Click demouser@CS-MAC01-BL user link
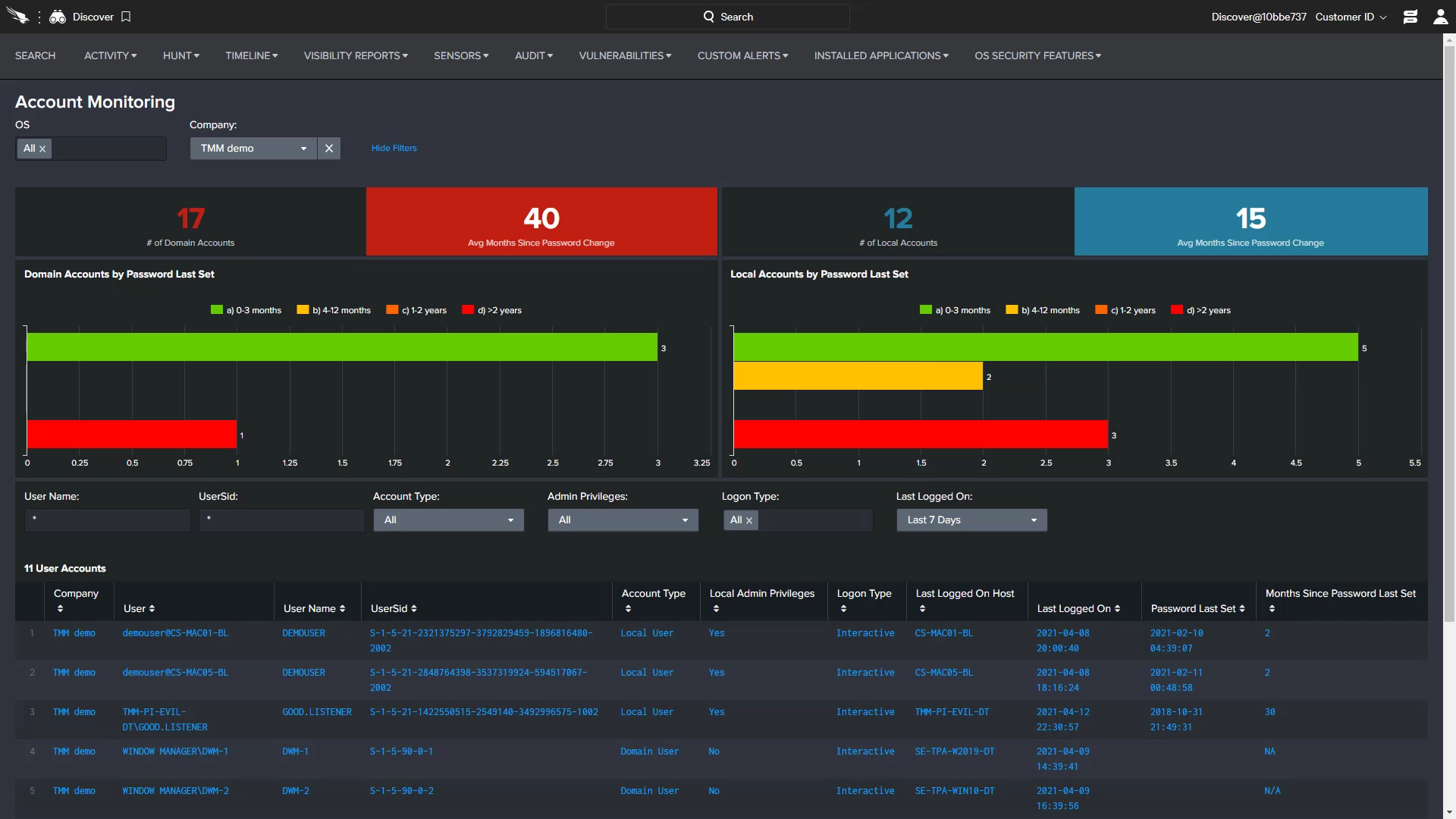 point(175,633)
